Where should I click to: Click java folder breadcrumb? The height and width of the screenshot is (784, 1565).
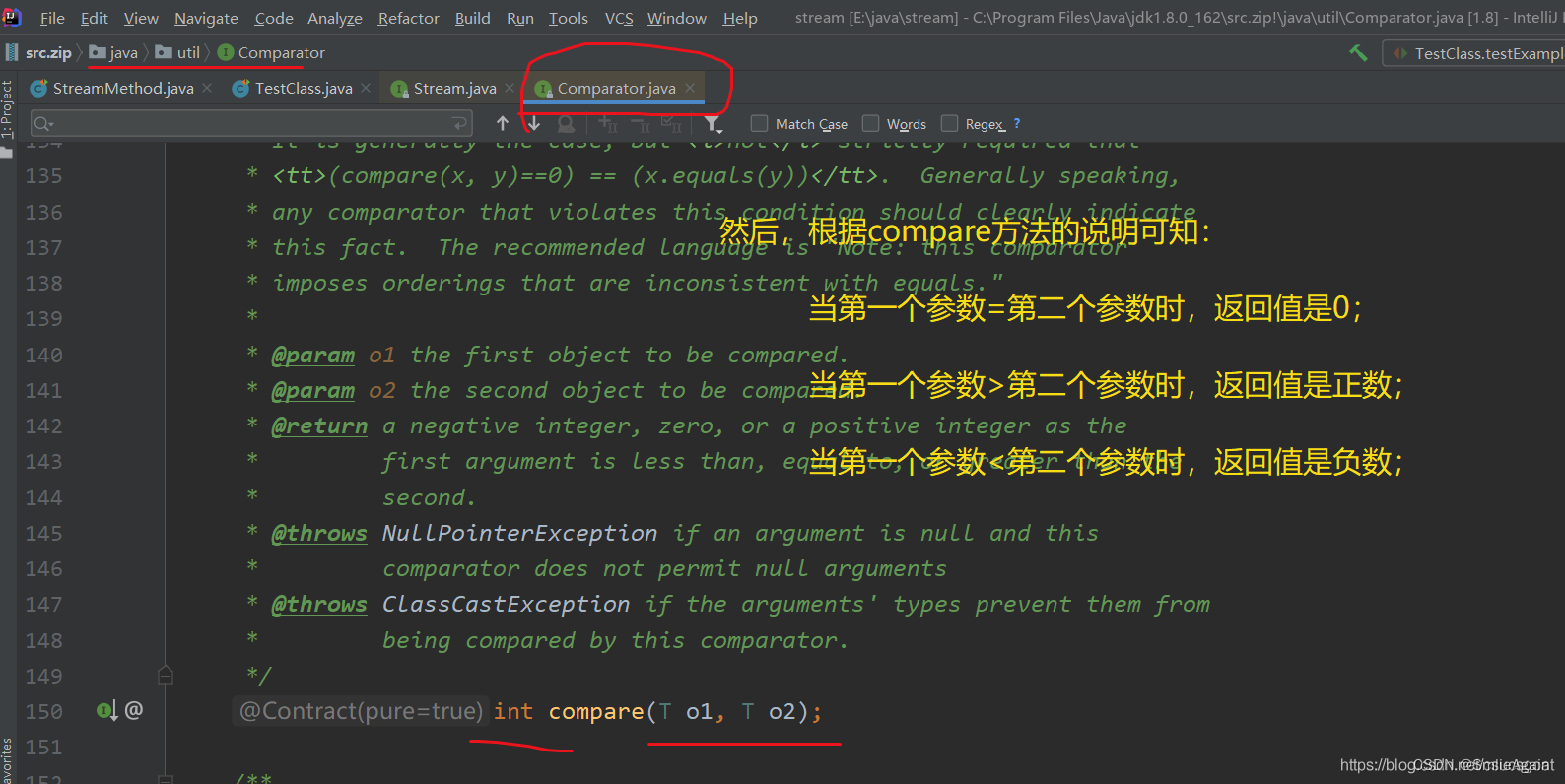(113, 52)
